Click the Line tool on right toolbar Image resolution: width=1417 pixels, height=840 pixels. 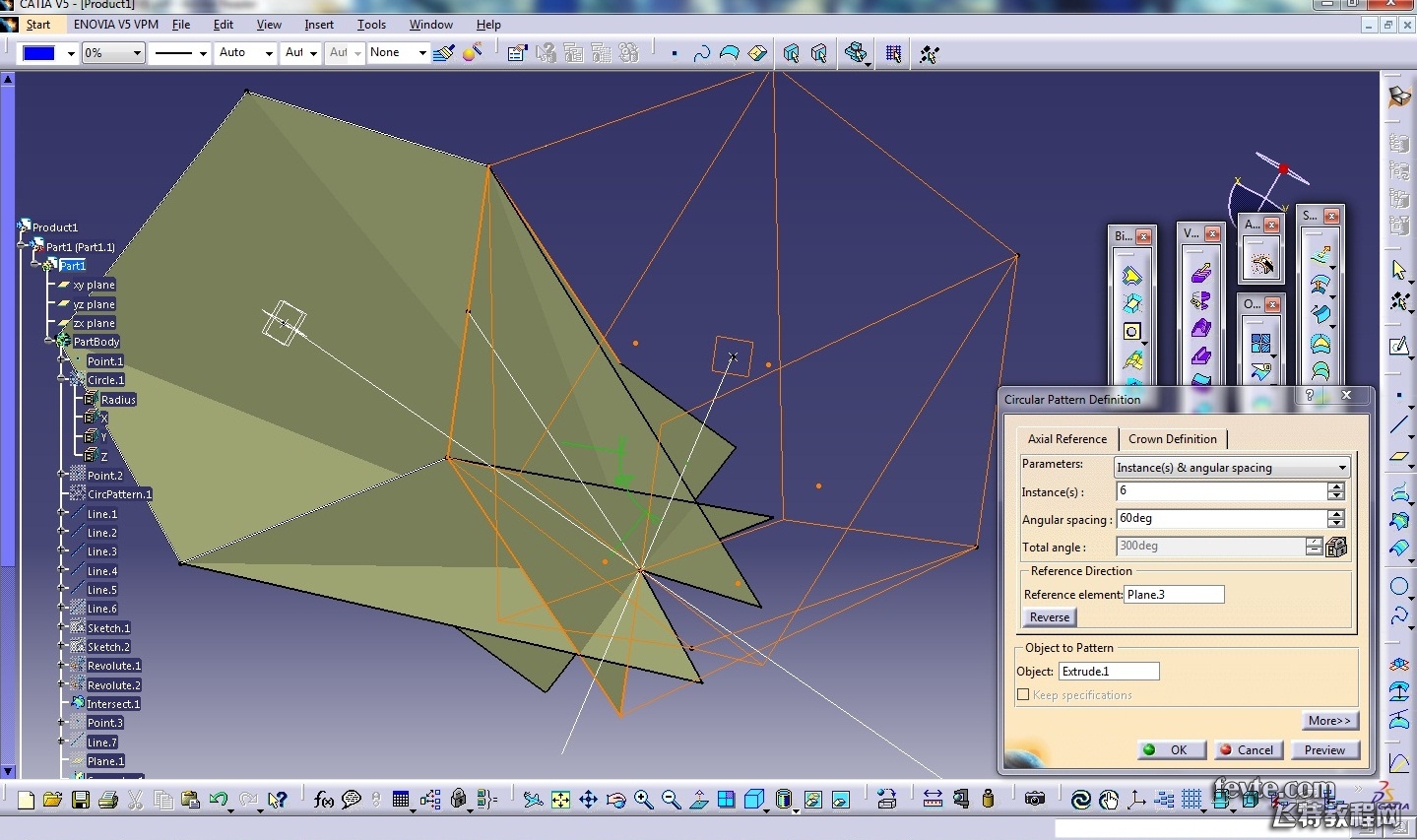tap(1399, 424)
